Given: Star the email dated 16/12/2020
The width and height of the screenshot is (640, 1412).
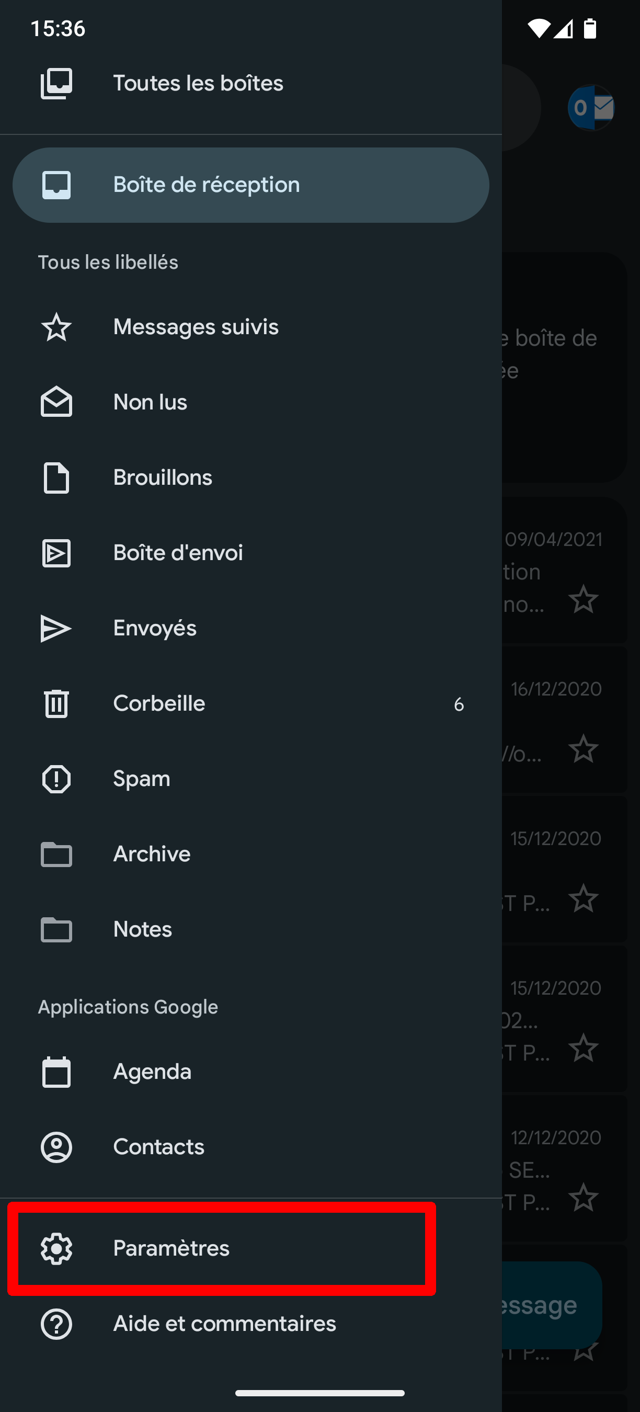Looking at the screenshot, I should point(583,749).
